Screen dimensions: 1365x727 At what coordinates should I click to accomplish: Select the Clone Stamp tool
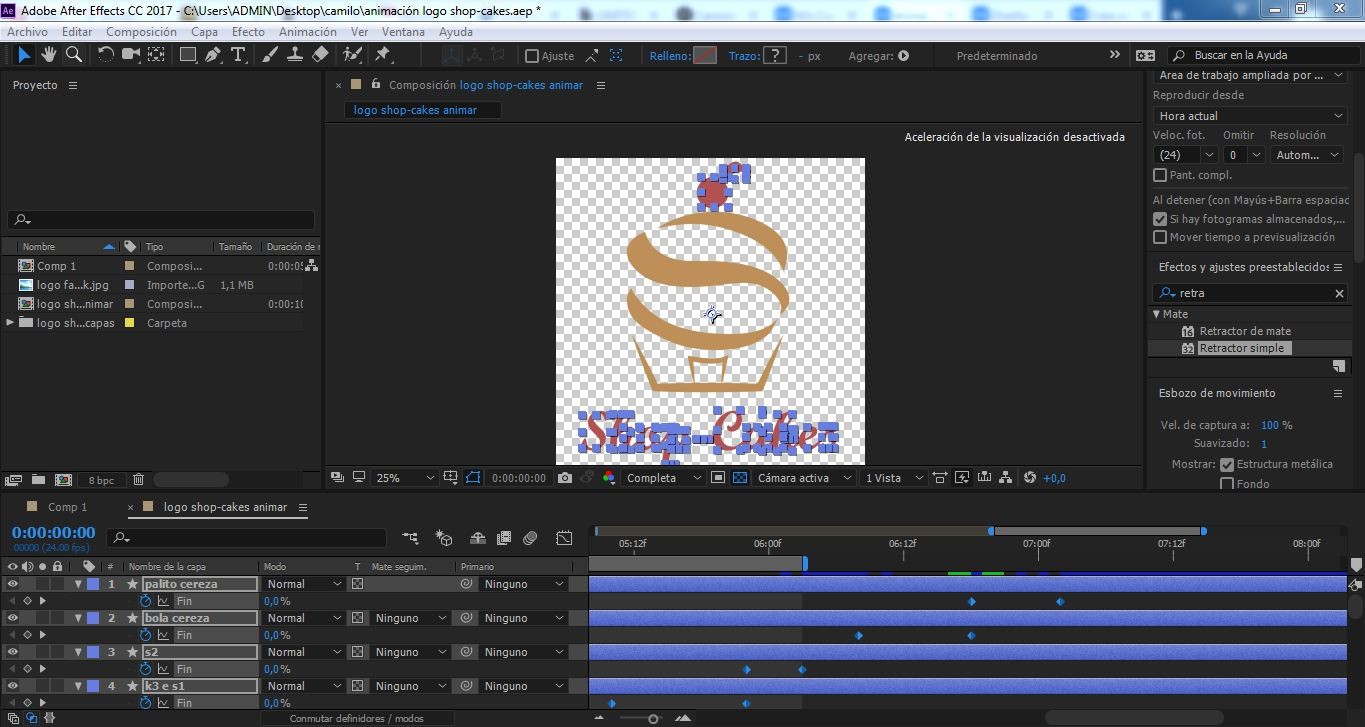[x=295, y=55]
